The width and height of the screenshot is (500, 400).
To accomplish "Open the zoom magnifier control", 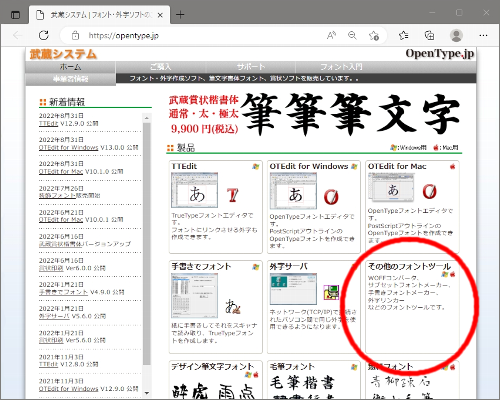I will pyautogui.click(x=352, y=35).
